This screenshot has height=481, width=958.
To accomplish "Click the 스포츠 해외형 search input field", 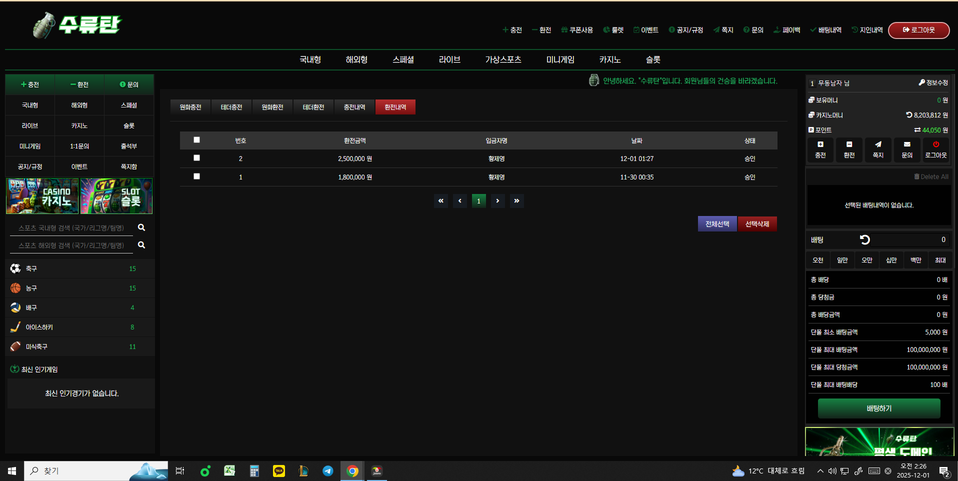I will (x=72, y=245).
